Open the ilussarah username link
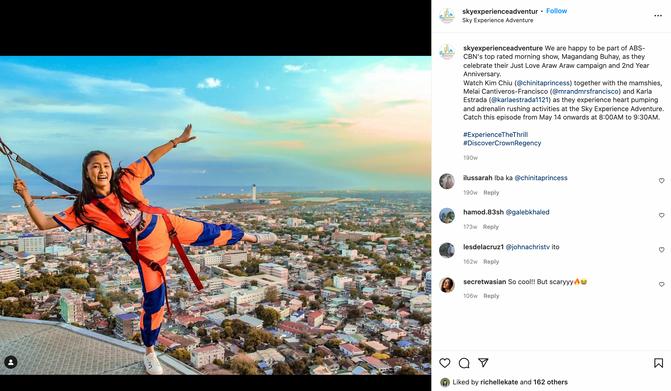 pos(478,178)
